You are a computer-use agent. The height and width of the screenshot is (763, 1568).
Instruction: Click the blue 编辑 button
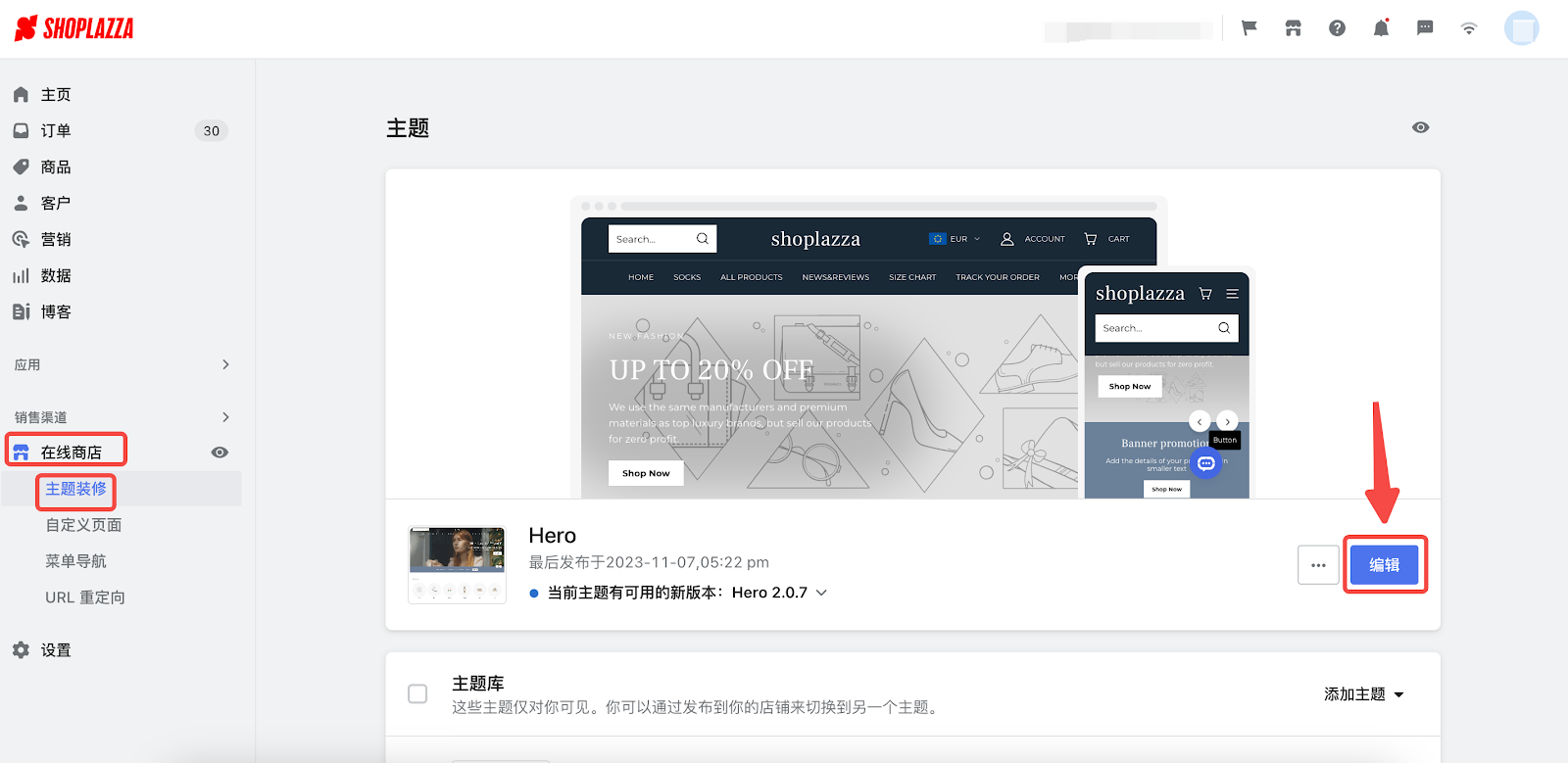point(1385,565)
